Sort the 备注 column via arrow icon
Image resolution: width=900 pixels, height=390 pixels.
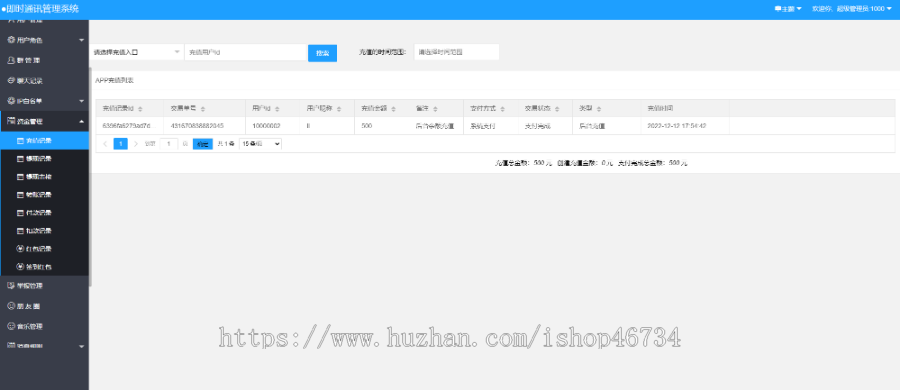[435, 109]
